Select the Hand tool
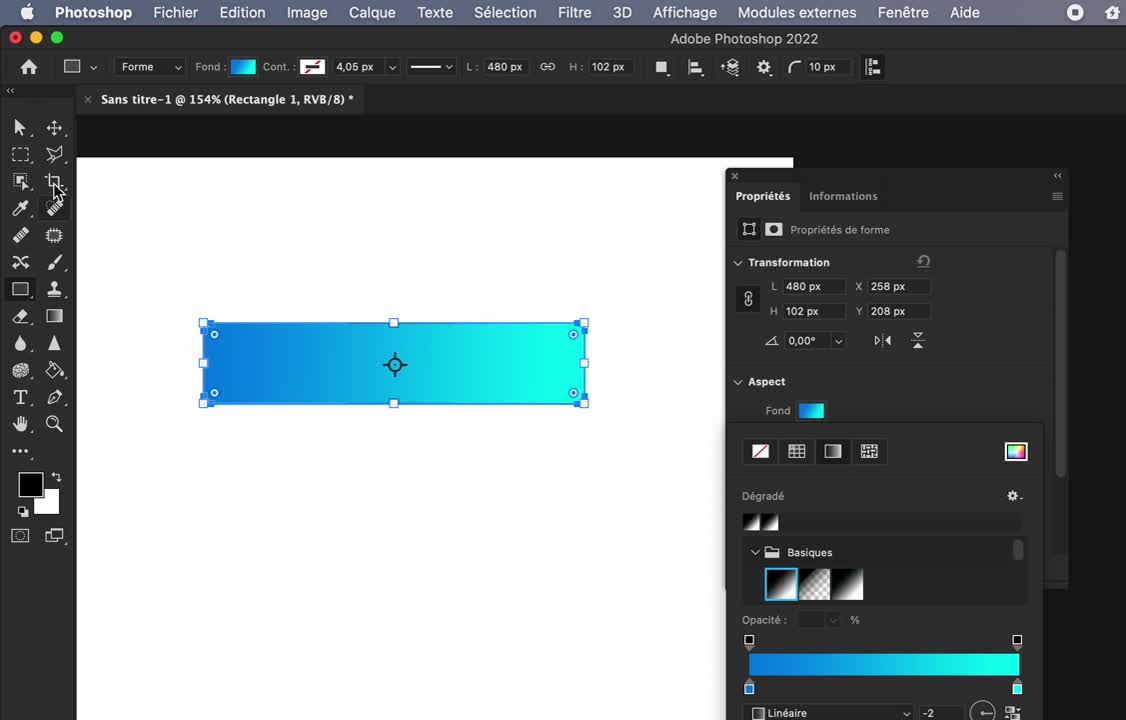This screenshot has height=720, width=1126. (20, 424)
